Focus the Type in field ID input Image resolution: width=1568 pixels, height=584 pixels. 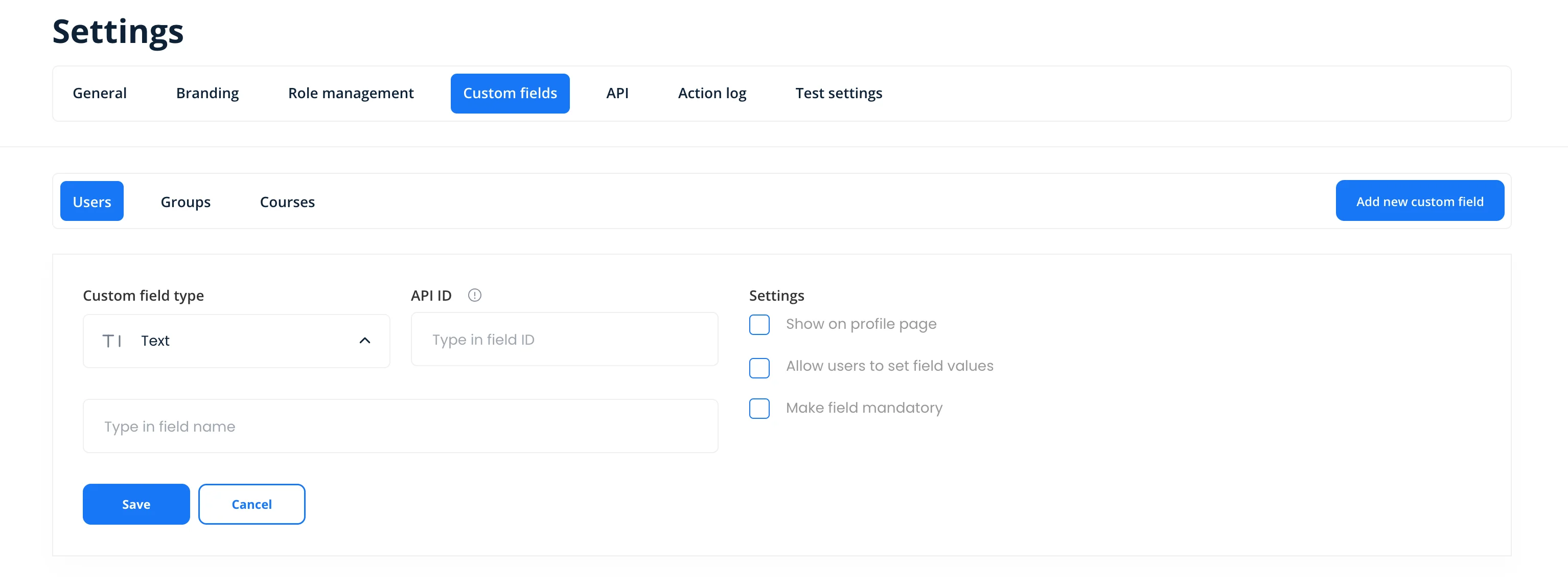coord(564,339)
